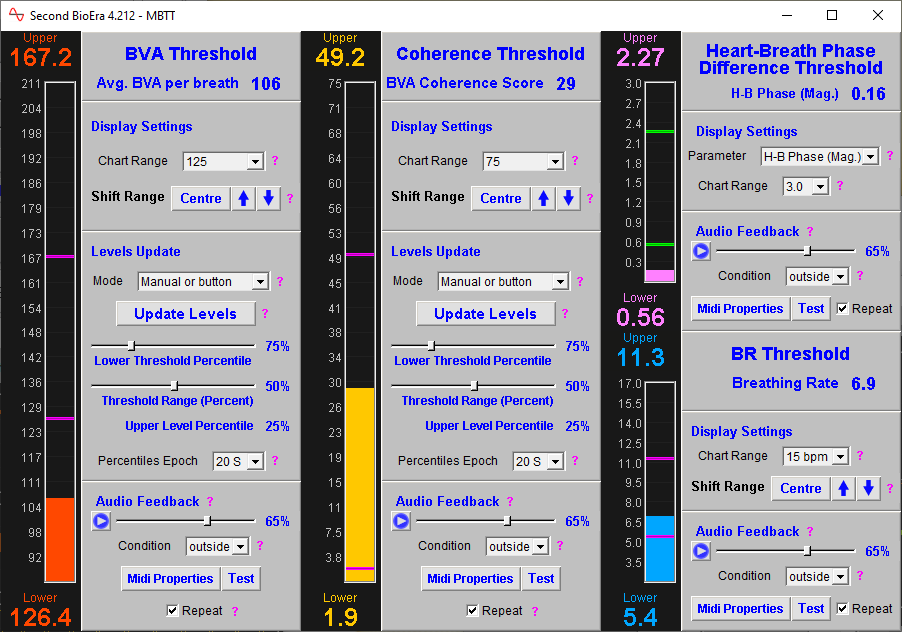Viewport: 902px width, 632px height.
Task: Click the down arrow beside Coherence Shift Range
Action: point(568,198)
